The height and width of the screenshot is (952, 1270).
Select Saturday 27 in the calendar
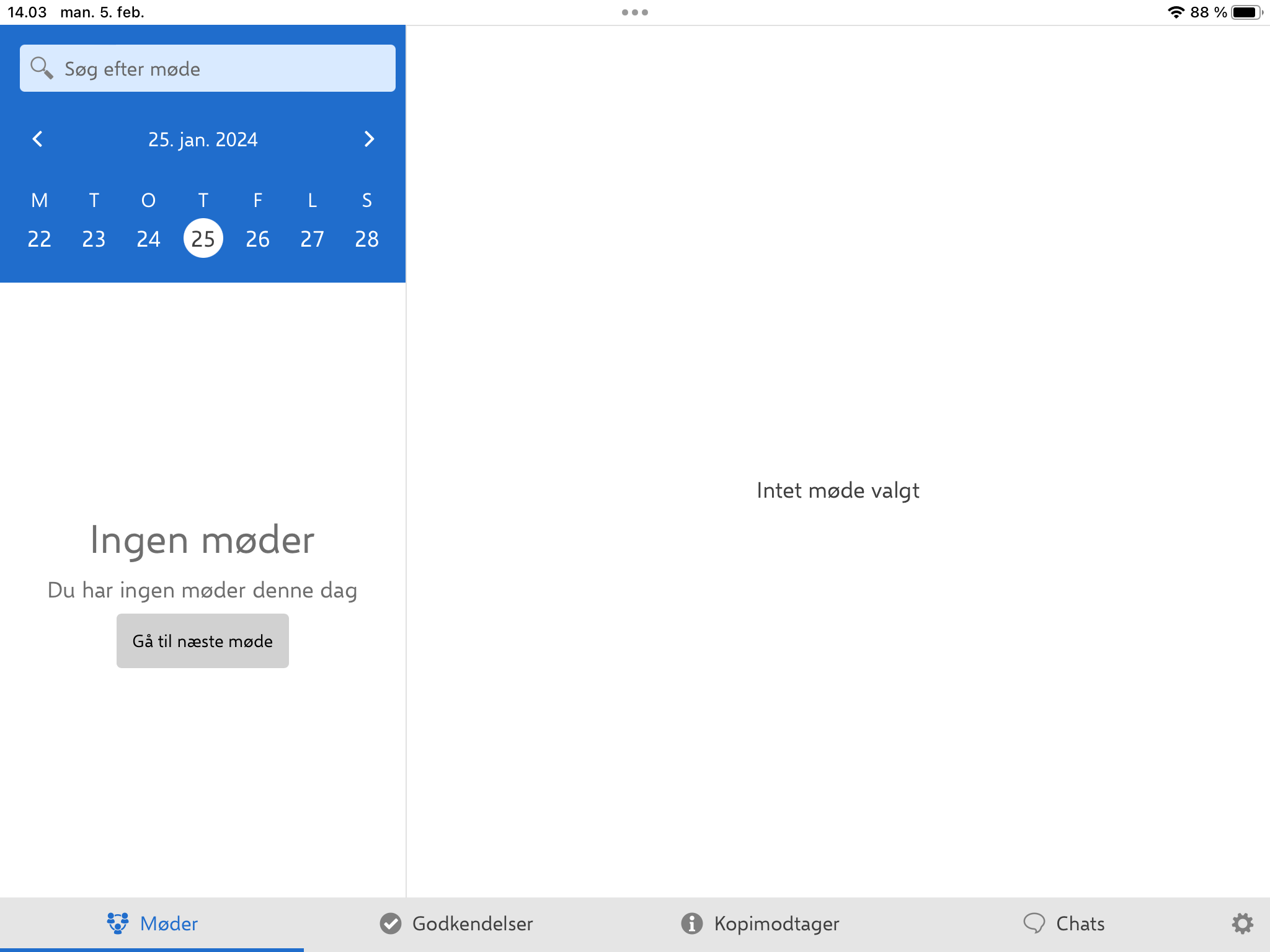pos(312,239)
